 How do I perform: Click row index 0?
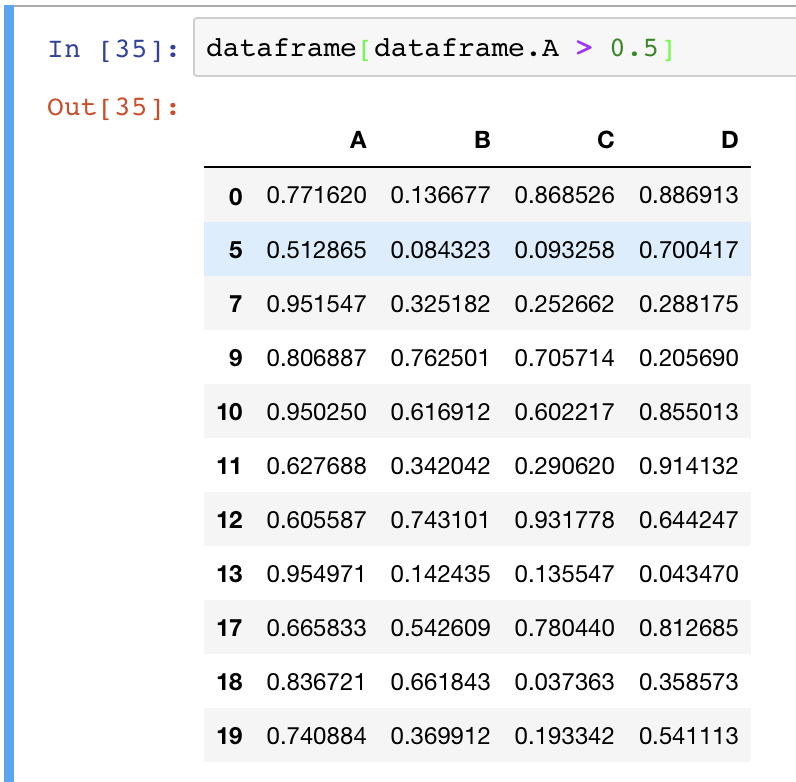pos(236,197)
